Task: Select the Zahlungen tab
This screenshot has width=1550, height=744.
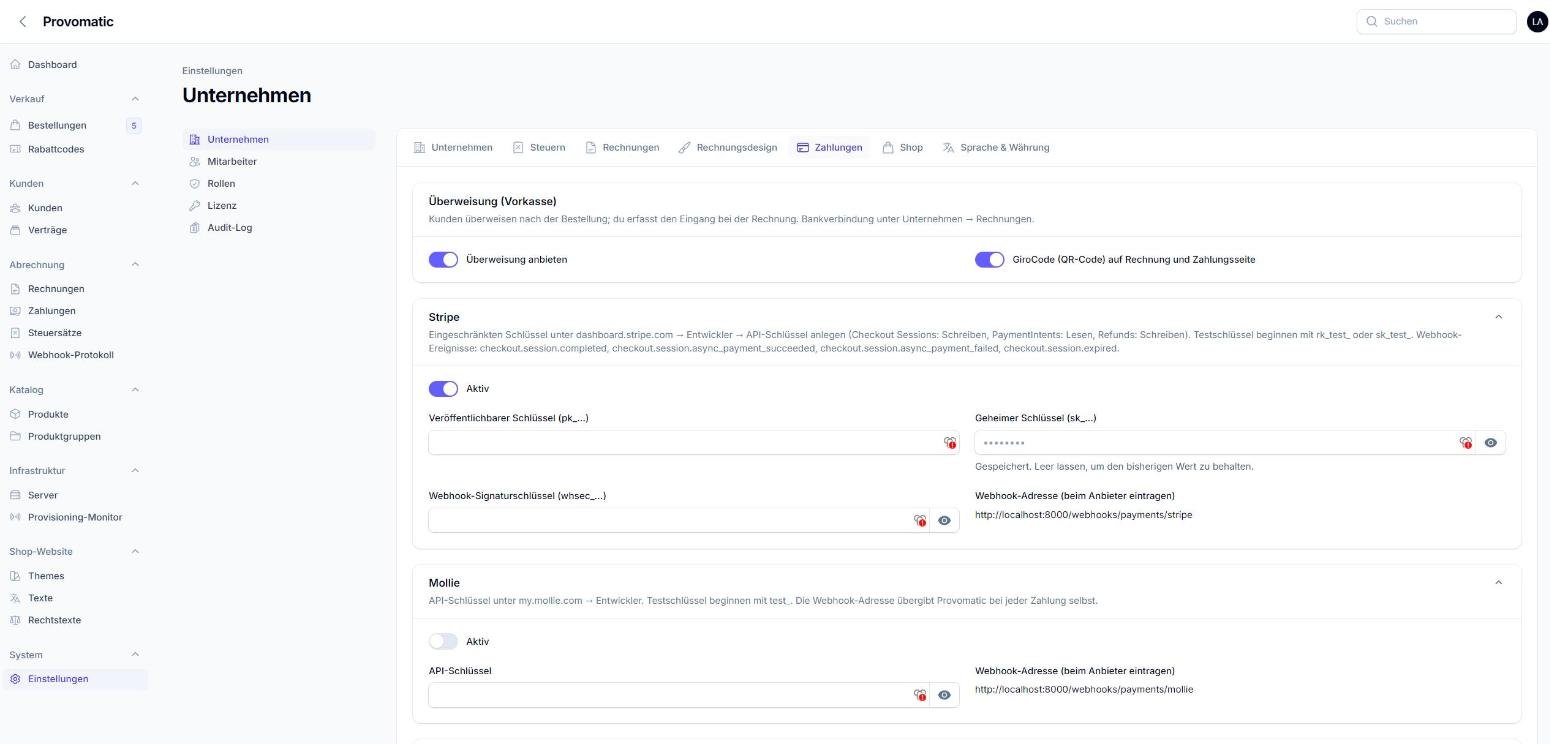Action: [829, 148]
